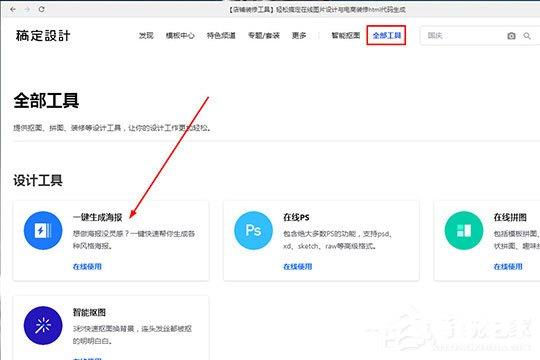Click the magnifier search icon
The height and width of the screenshot is (360, 540).
click(x=527, y=36)
